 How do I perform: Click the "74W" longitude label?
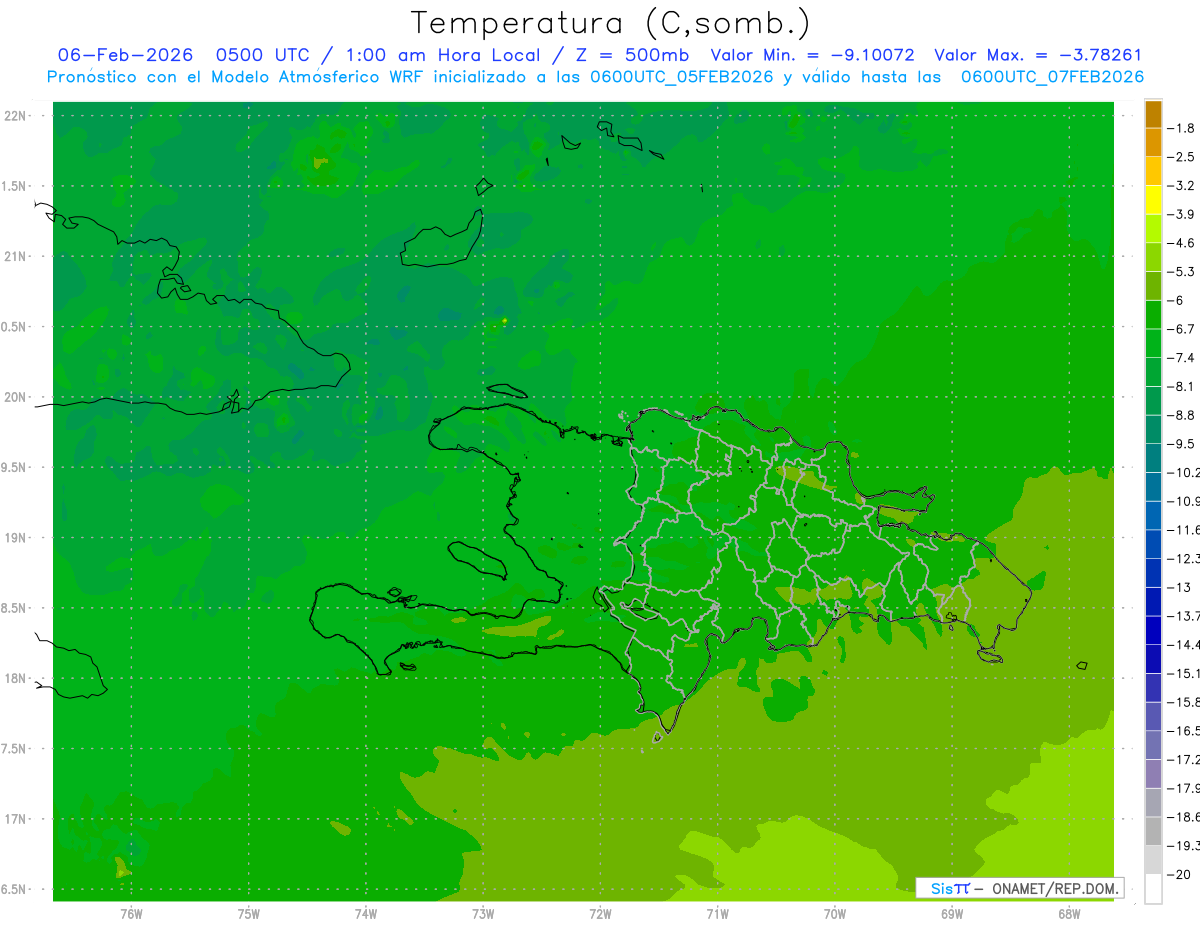pyautogui.click(x=366, y=914)
